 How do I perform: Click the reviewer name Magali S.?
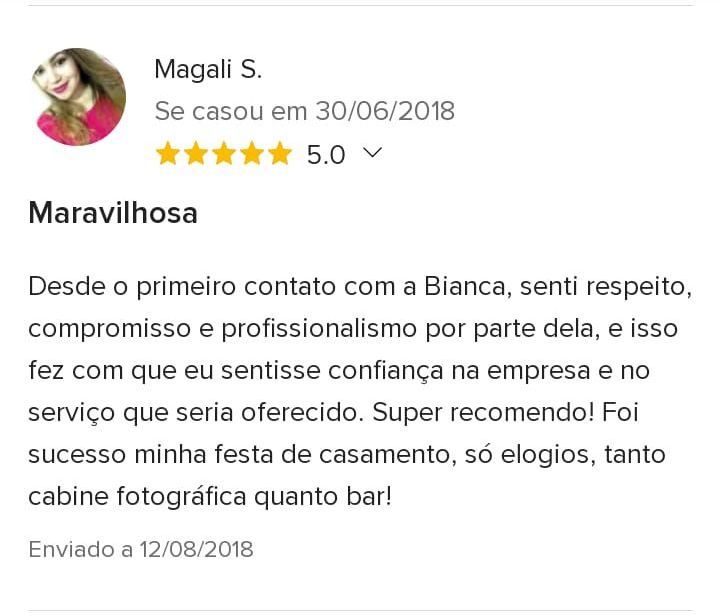[208, 69]
